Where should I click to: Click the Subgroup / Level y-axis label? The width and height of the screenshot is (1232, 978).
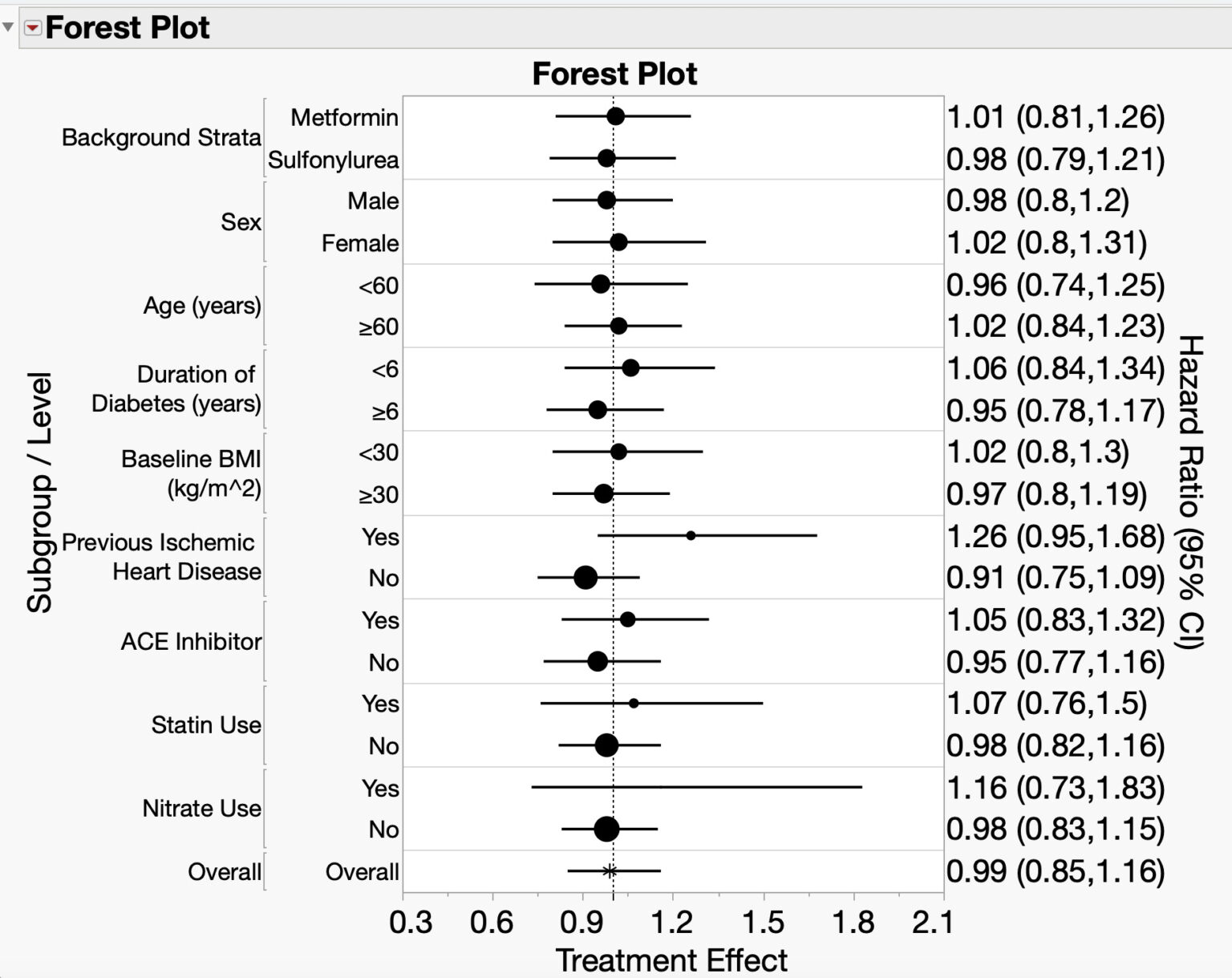coord(39,492)
